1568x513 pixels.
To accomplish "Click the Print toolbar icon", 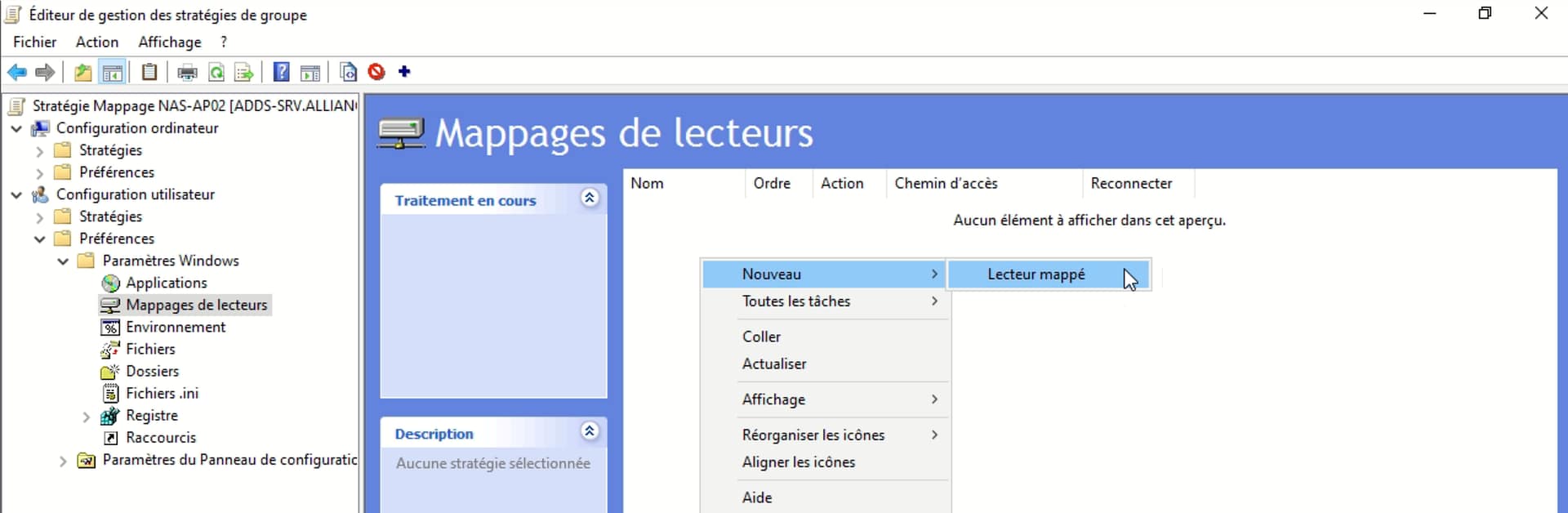I will pos(187,73).
